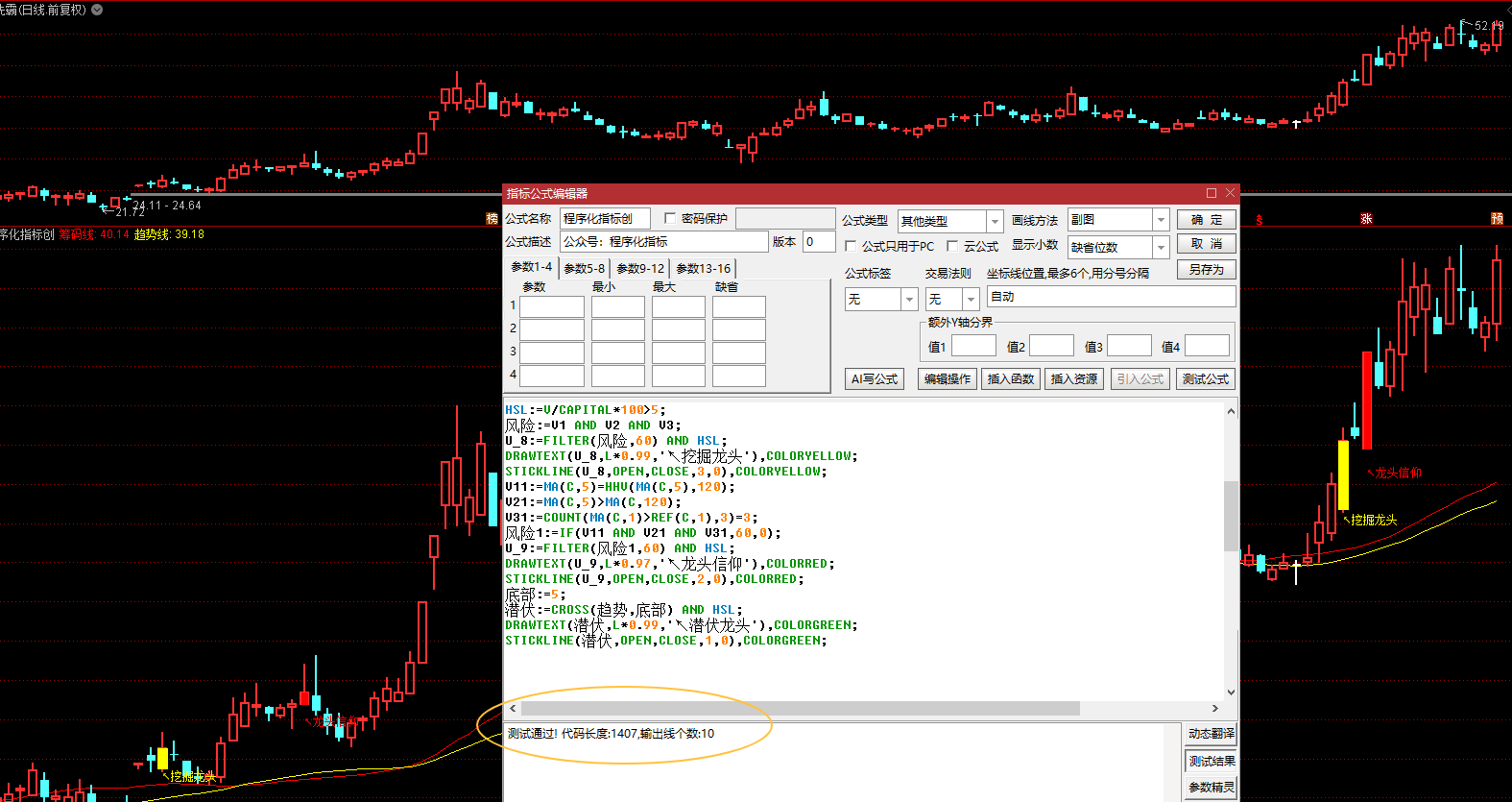Tick the 公式只用于PC checkbox
Screen dimensions: 1512x802
(851, 246)
